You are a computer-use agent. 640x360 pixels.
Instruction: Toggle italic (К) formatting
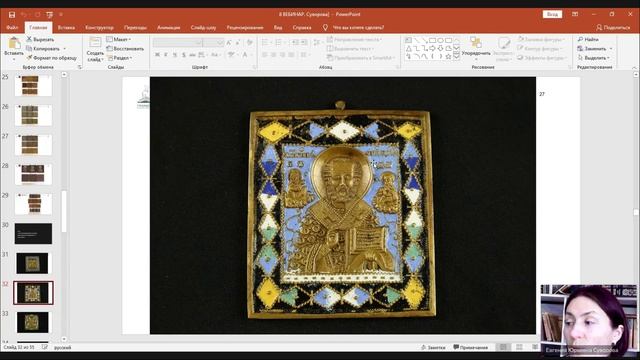point(166,55)
